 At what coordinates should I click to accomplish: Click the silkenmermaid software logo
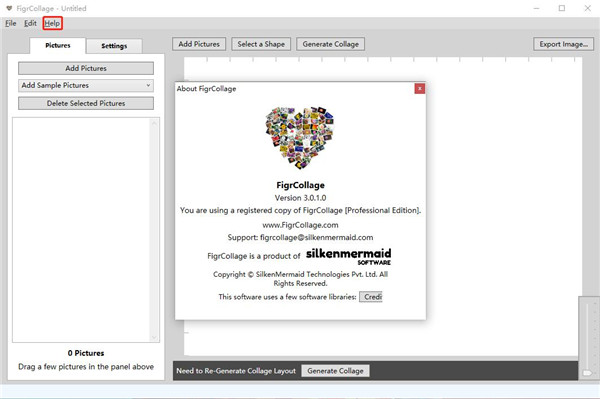tap(348, 256)
